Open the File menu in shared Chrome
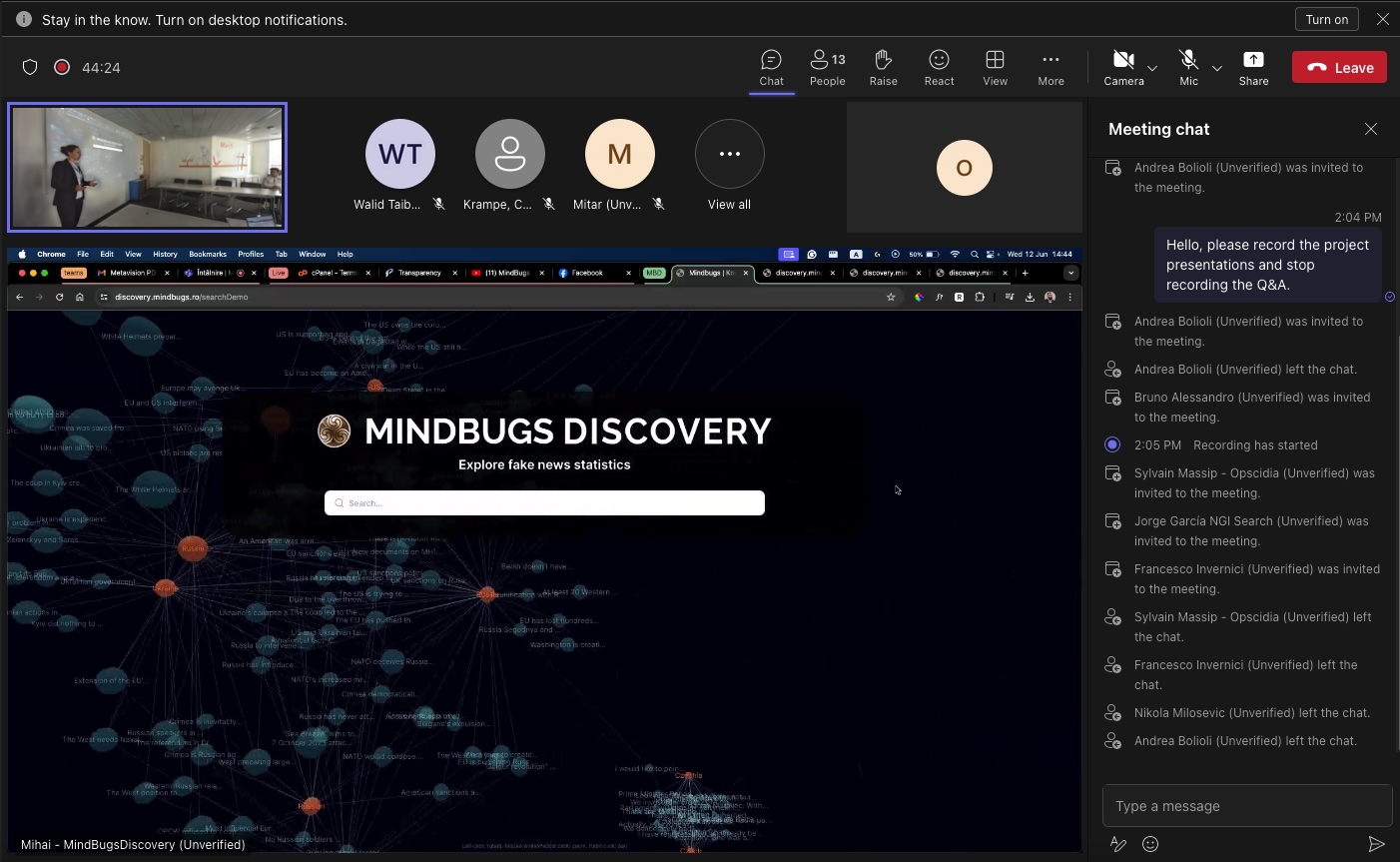1400x862 pixels. tap(83, 254)
